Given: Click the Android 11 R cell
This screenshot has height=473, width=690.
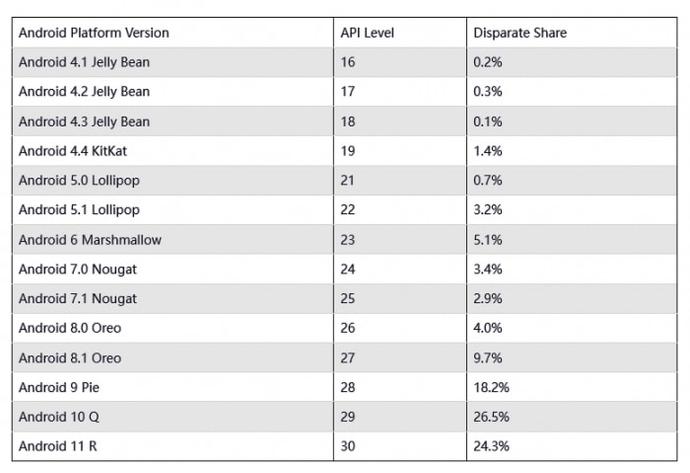Looking at the screenshot, I should pyautogui.click(x=58, y=446).
